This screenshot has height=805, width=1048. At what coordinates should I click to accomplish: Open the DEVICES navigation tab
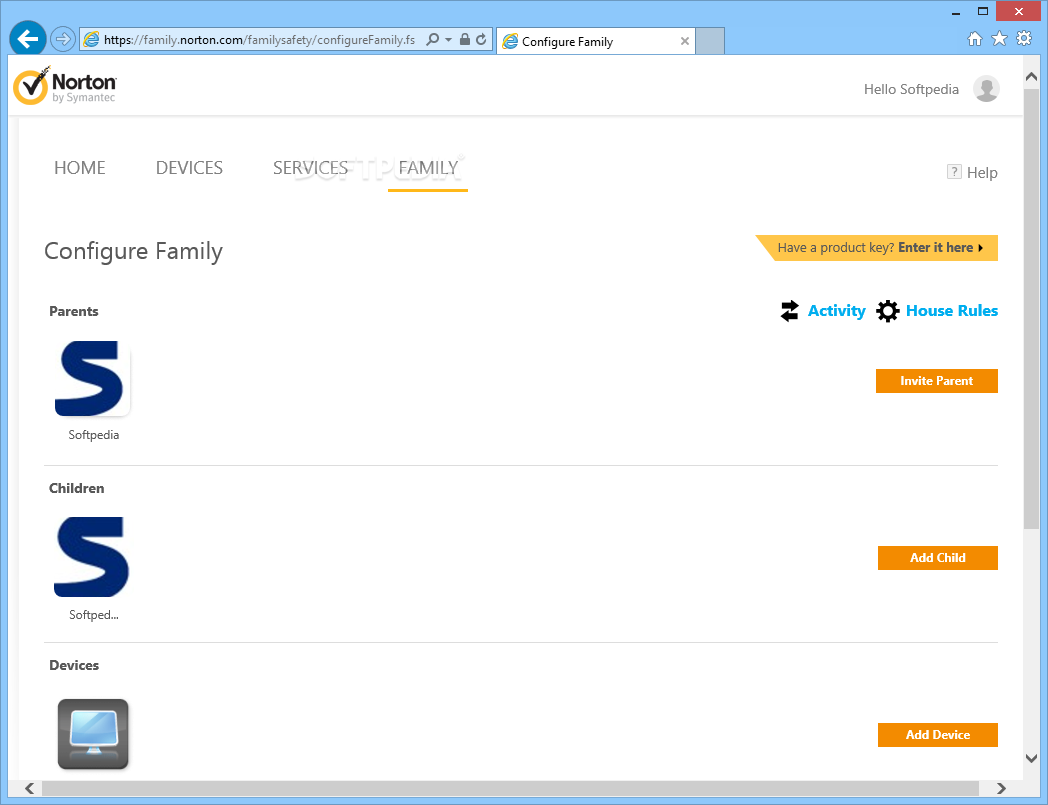189,168
